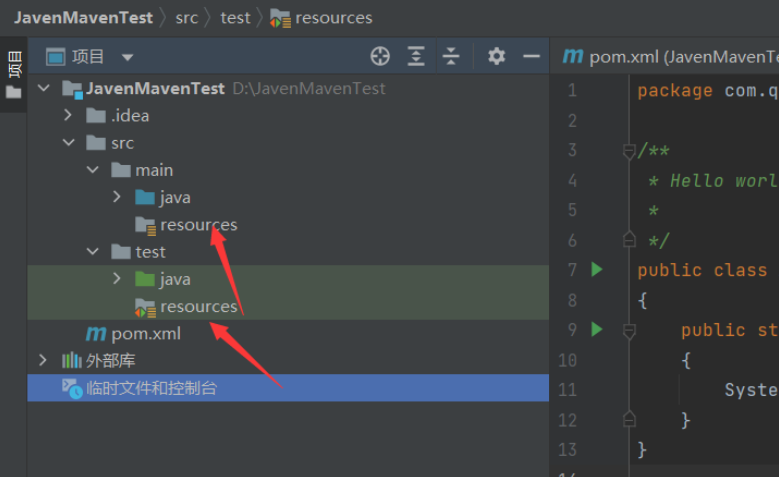Click the Expand All toolbar icon
This screenshot has height=477, width=779.
(416, 57)
